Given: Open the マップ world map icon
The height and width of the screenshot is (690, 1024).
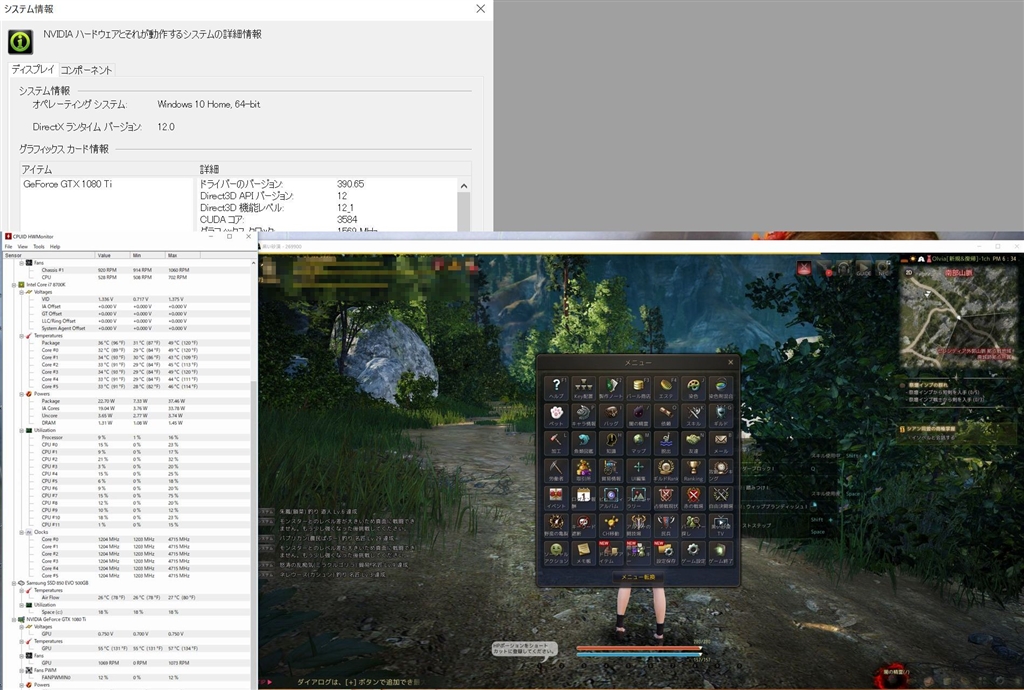Looking at the screenshot, I should click(x=638, y=443).
